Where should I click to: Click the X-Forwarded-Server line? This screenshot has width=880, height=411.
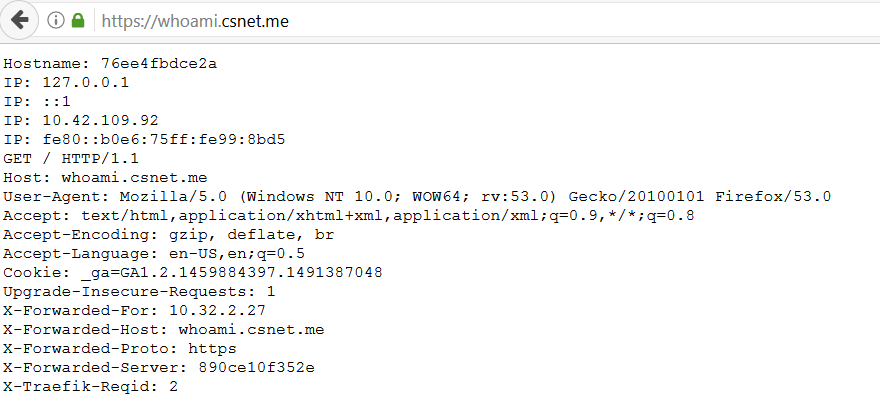[x=159, y=367]
